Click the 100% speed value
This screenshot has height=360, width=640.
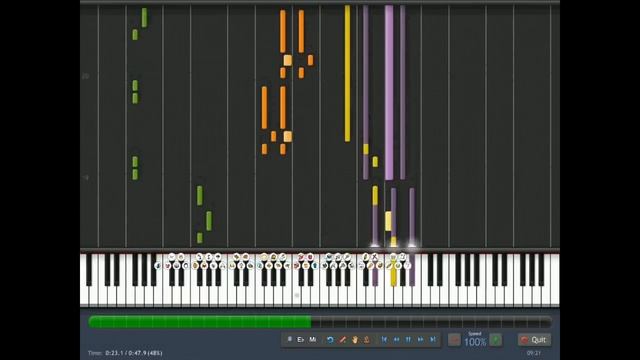point(475,342)
